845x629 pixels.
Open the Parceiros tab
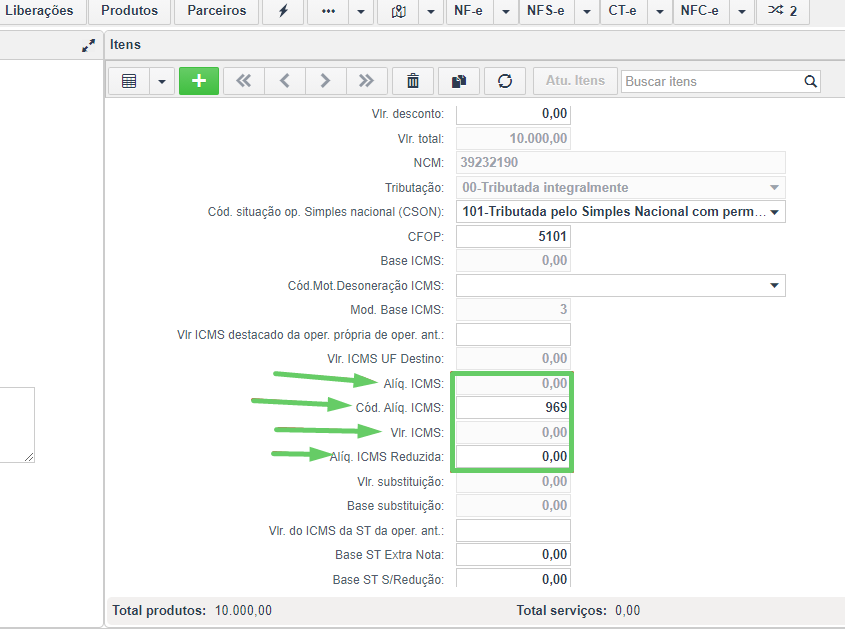[x=217, y=11]
